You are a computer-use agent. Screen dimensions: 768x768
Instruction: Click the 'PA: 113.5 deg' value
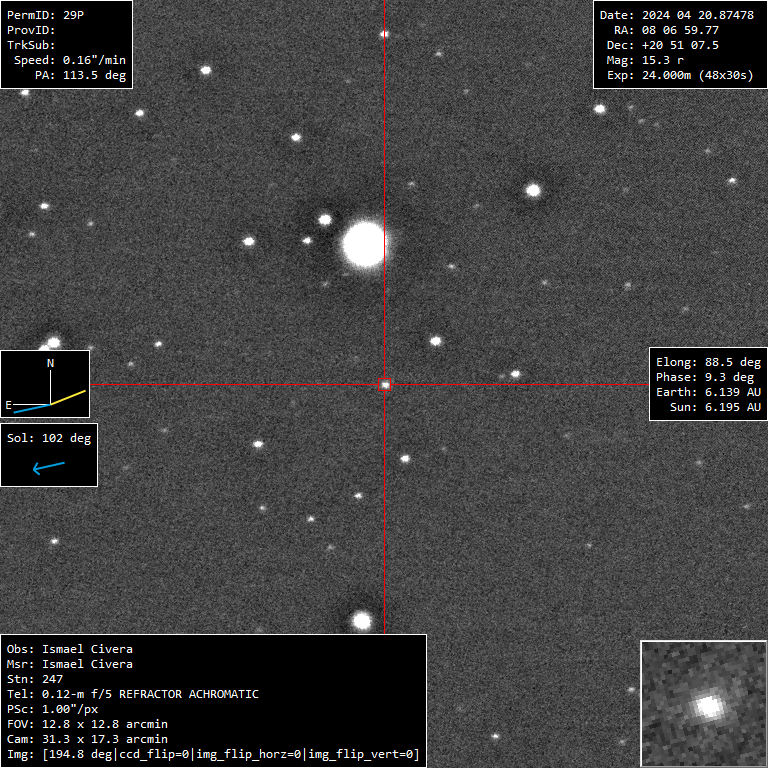[x=80, y=75]
